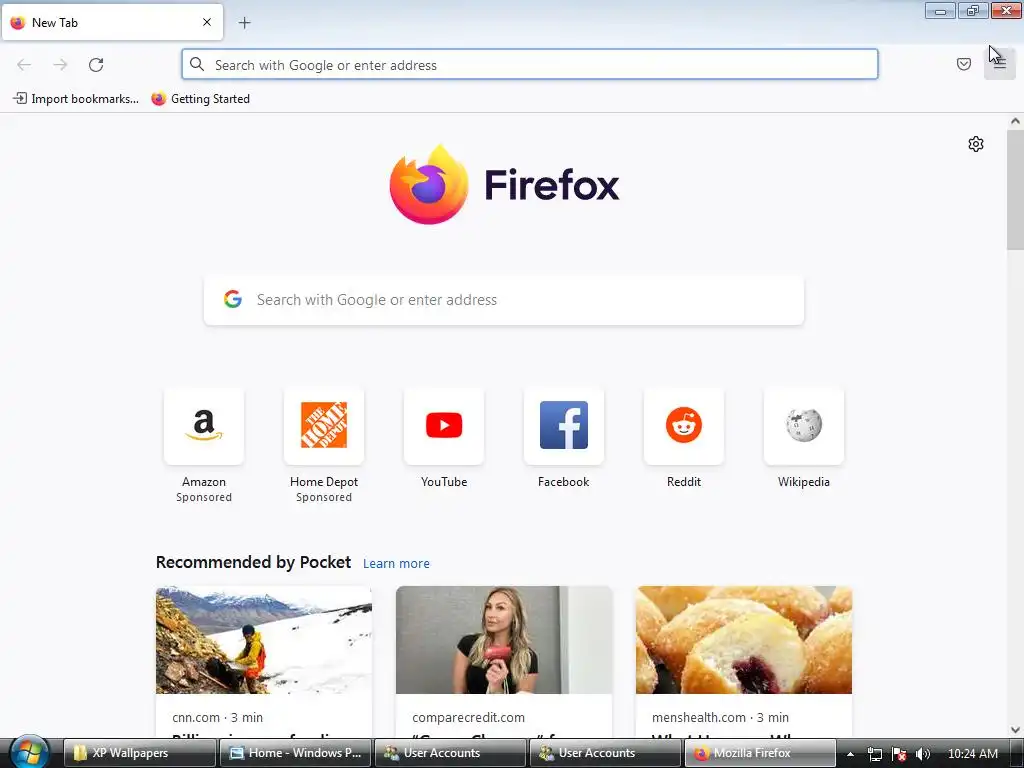
Task: Open the Facebook shortcut tile
Action: (x=564, y=425)
